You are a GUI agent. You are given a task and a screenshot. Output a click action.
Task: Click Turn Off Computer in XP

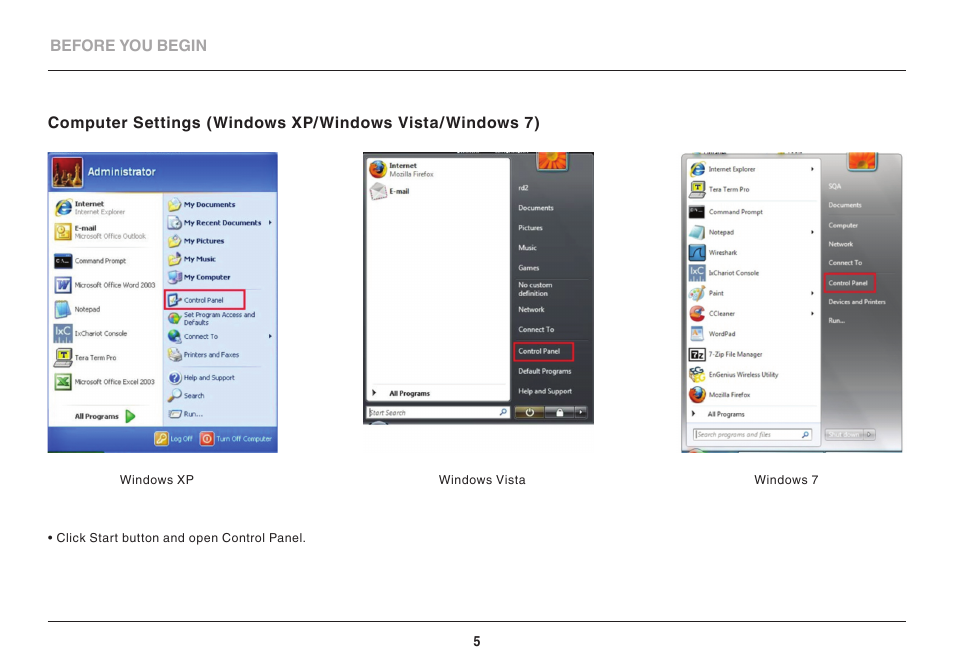(x=236, y=438)
